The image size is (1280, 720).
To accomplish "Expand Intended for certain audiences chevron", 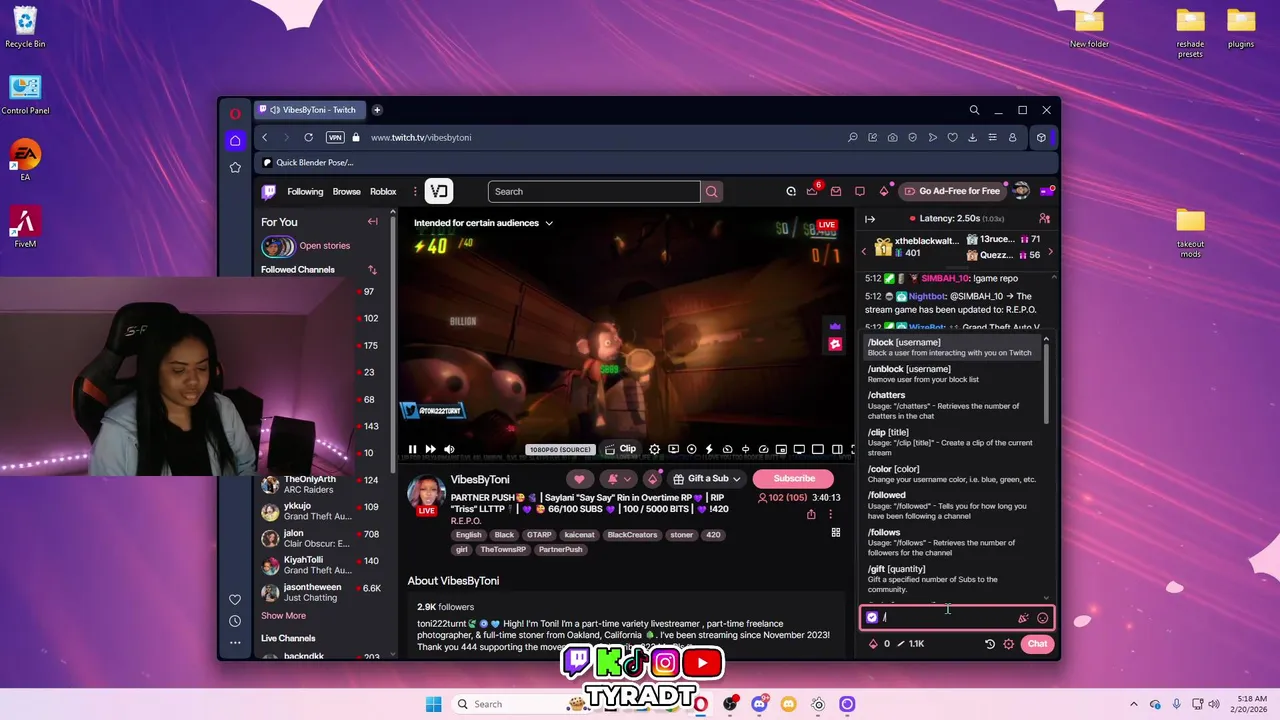I will [x=549, y=223].
